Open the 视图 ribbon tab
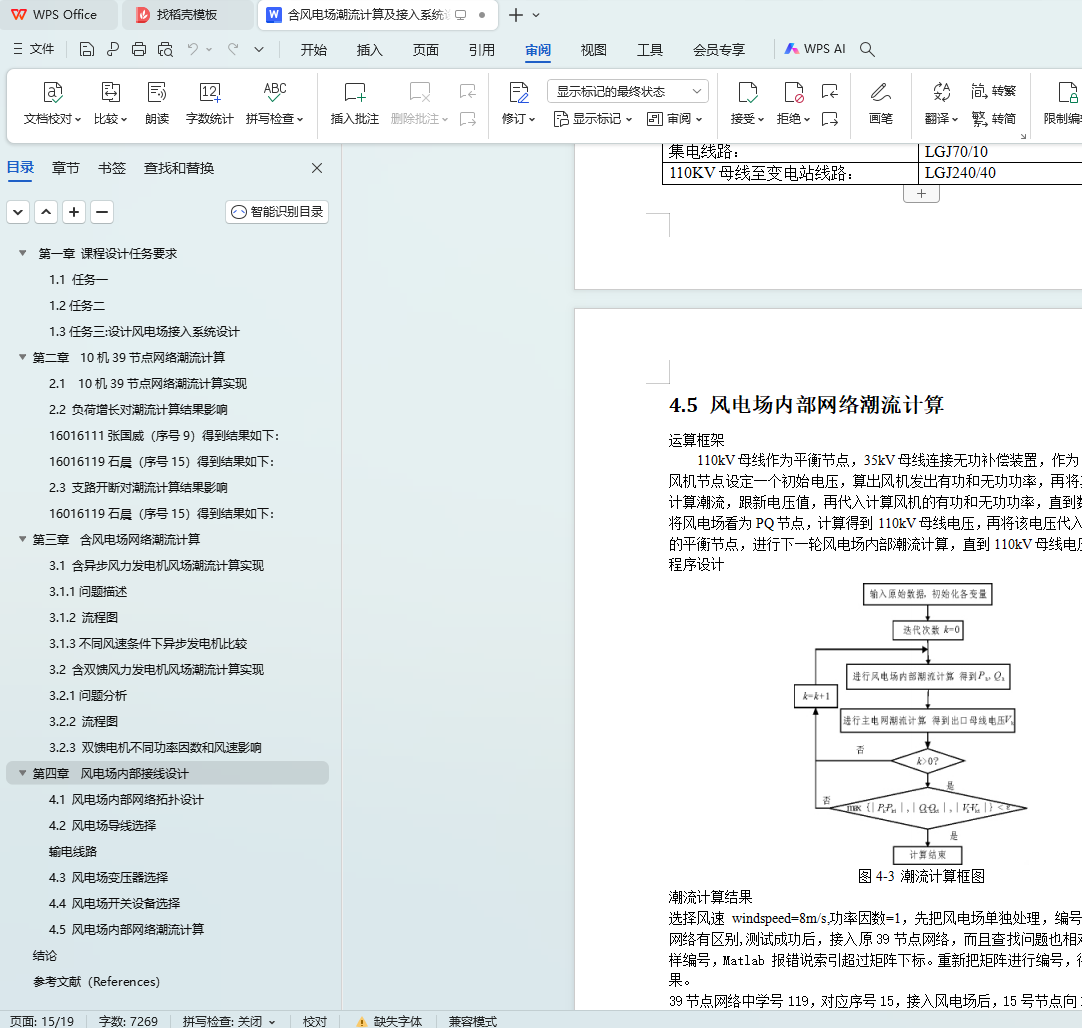Viewport: 1082px width, 1028px height. pos(593,50)
